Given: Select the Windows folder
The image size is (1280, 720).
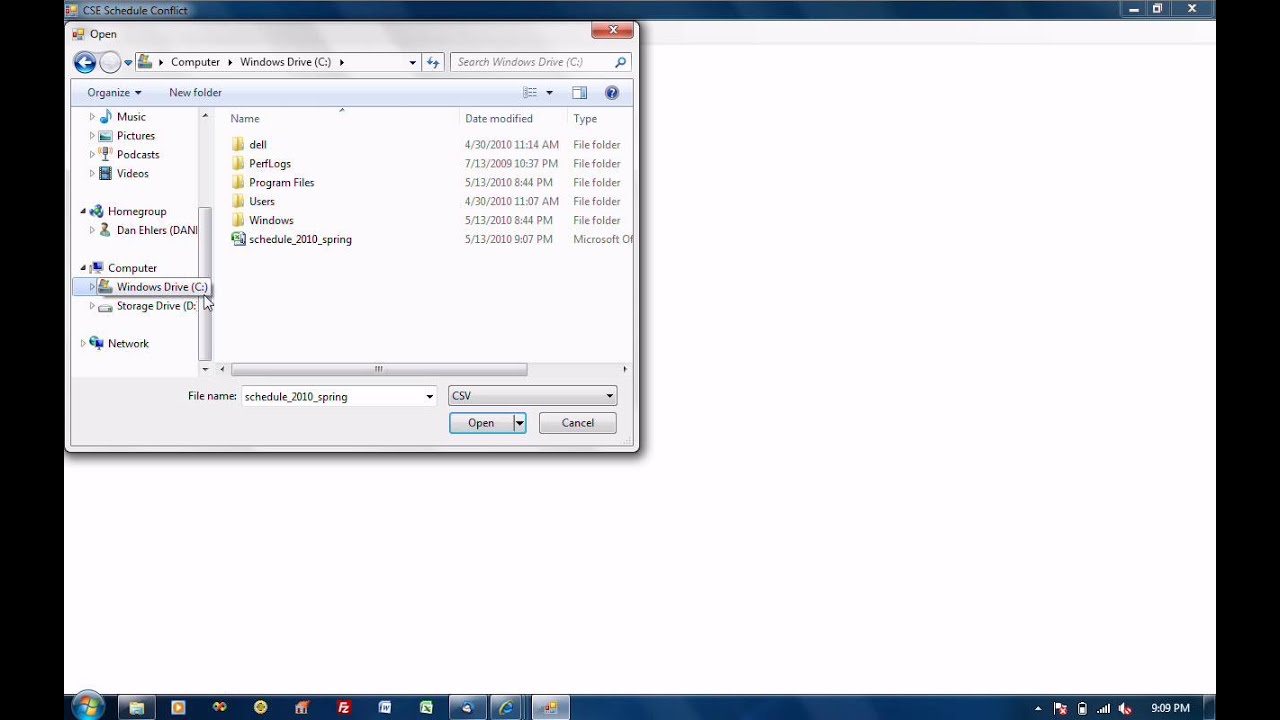Looking at the screenshot, I should tap(271, 220).
